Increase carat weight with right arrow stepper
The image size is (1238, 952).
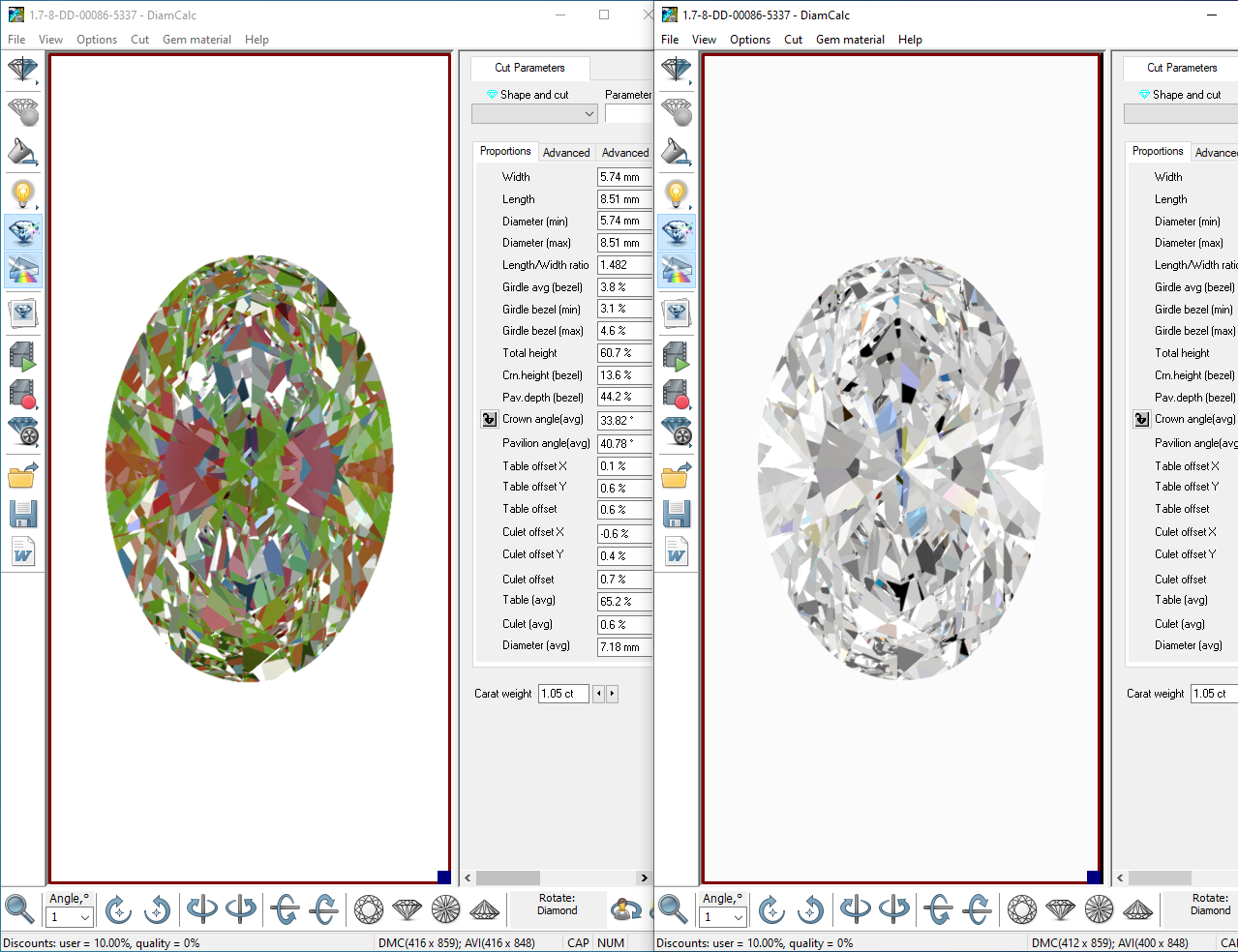pos(612,694)
